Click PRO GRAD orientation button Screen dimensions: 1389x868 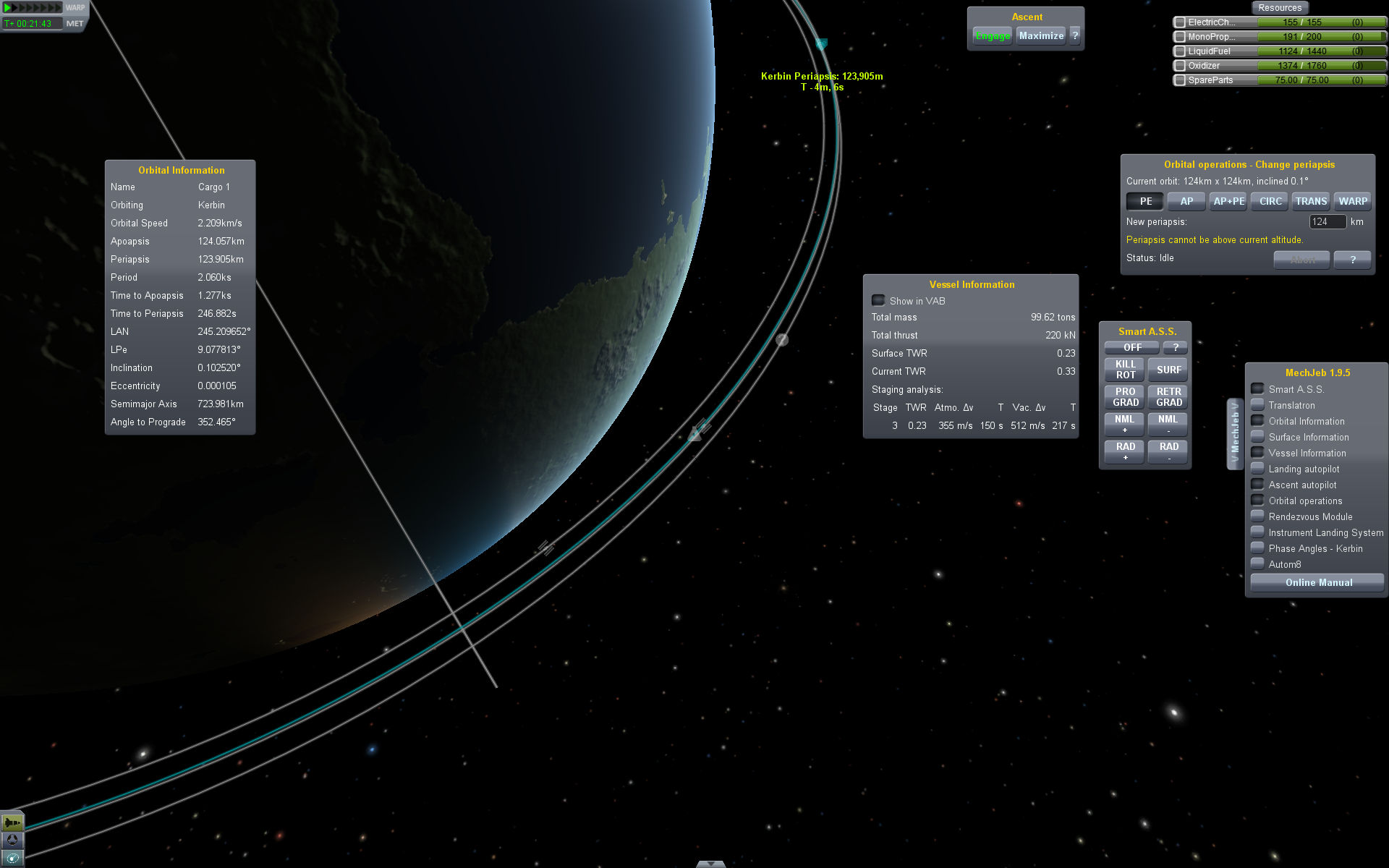[1125, 397]
